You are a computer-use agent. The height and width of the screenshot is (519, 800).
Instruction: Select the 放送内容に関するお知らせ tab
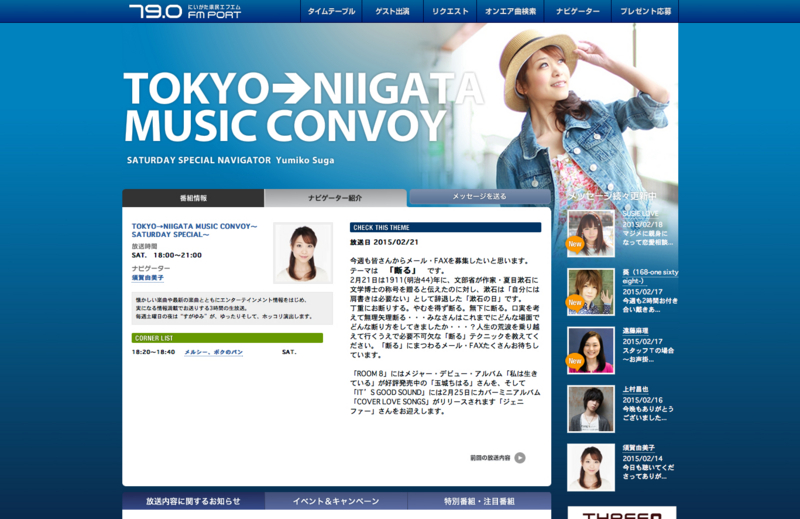(x=193, y=501)
